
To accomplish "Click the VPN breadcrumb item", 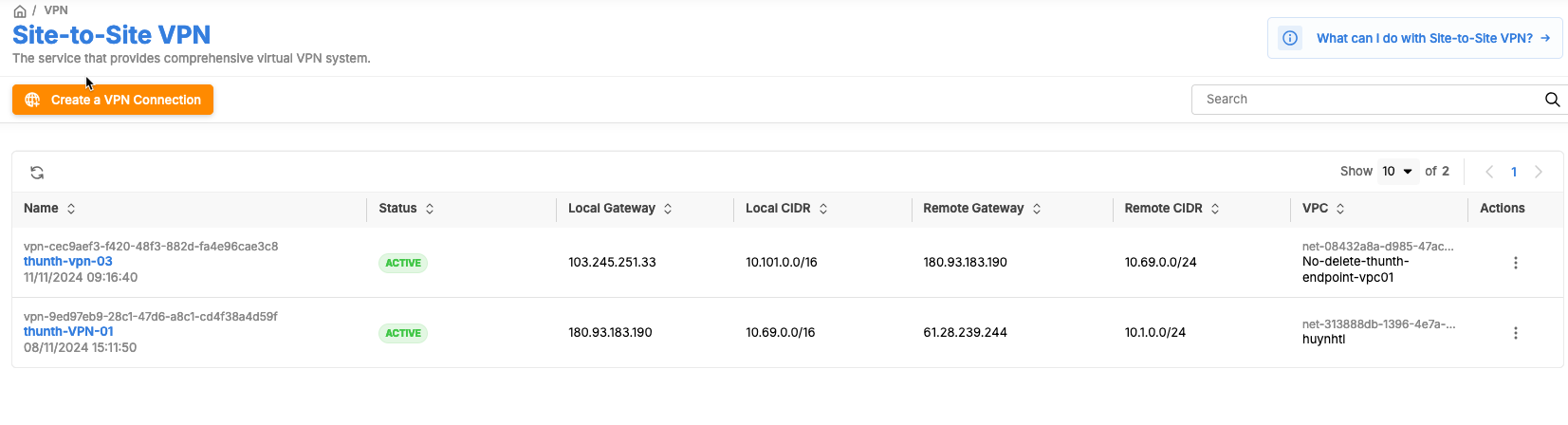I will click(x=56, y=10).
